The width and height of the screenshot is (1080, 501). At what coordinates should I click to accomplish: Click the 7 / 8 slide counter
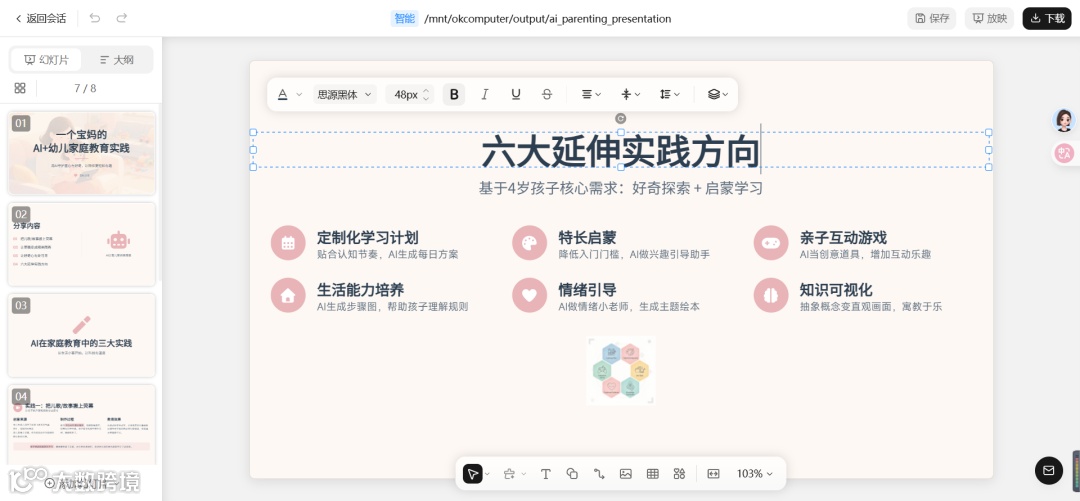point(85,88)
